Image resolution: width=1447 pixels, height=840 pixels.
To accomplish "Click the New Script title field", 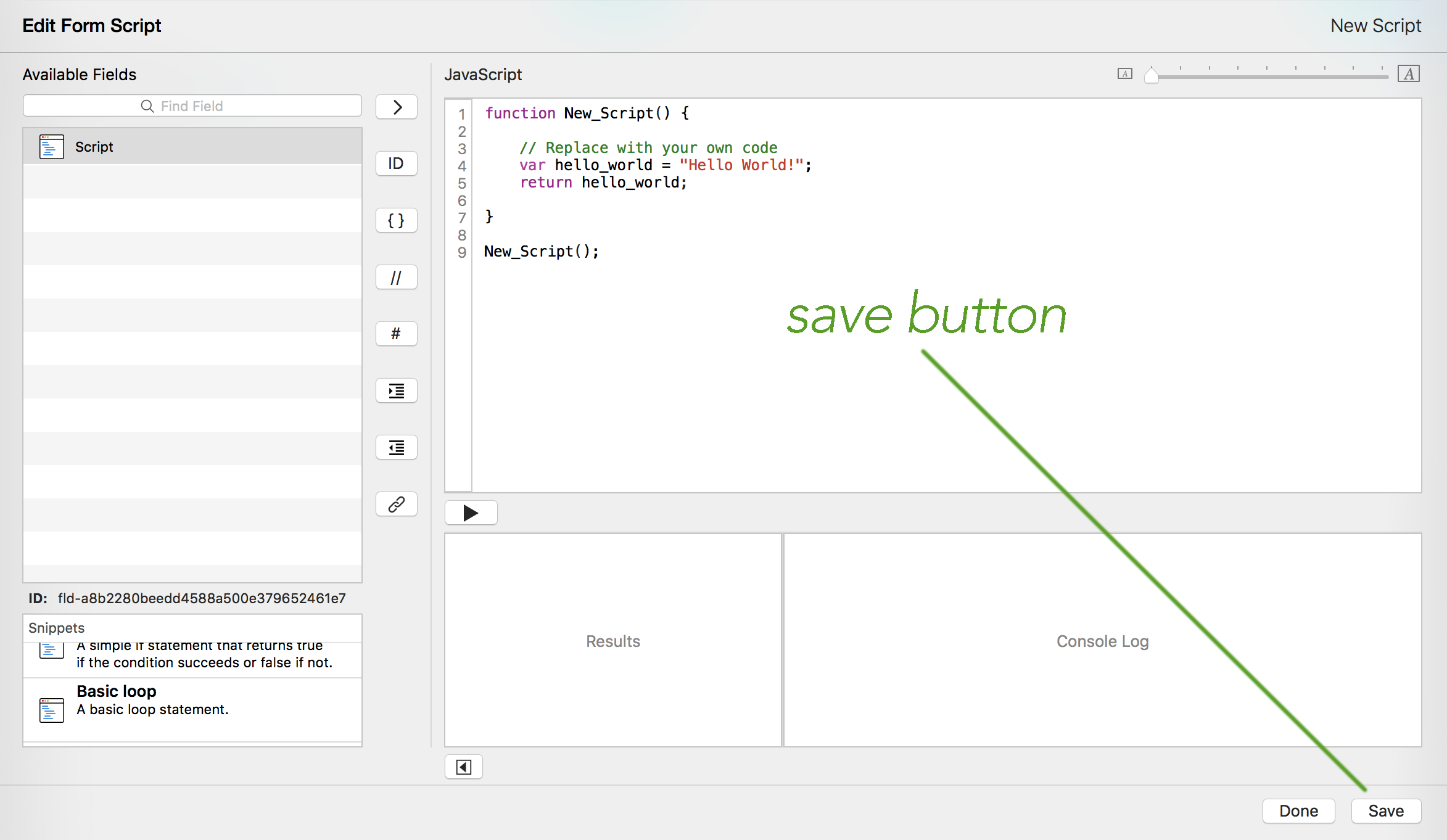I will [x=1375, y=26].
